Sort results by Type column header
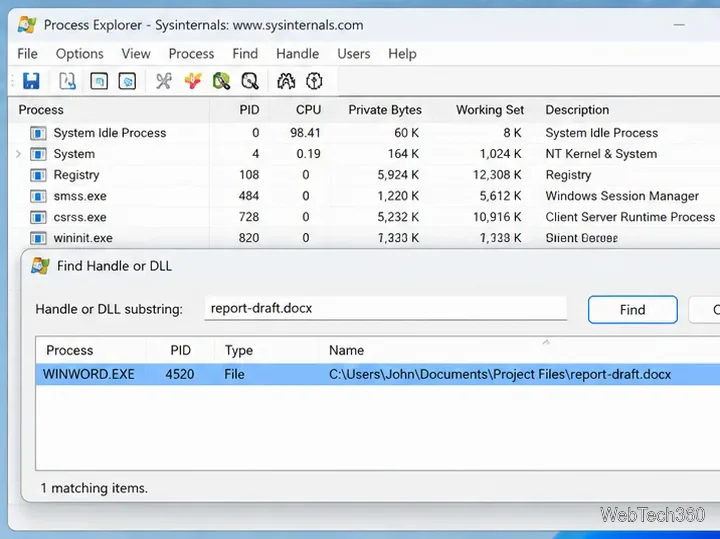Image resolution: width=720 pixels, height=539 pixels. [x=239, y=350]
